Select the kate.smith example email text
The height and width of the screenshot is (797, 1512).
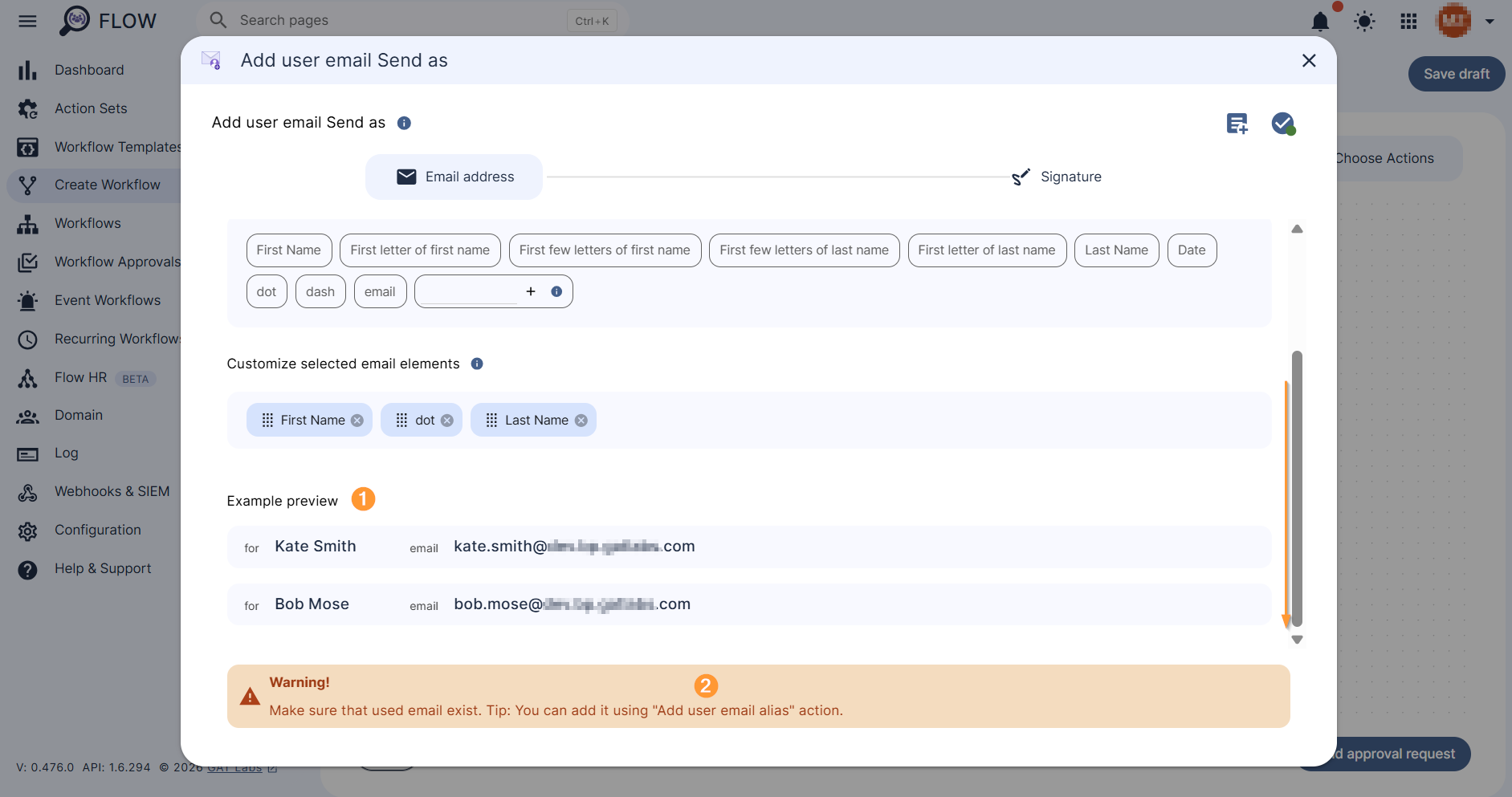574,547
